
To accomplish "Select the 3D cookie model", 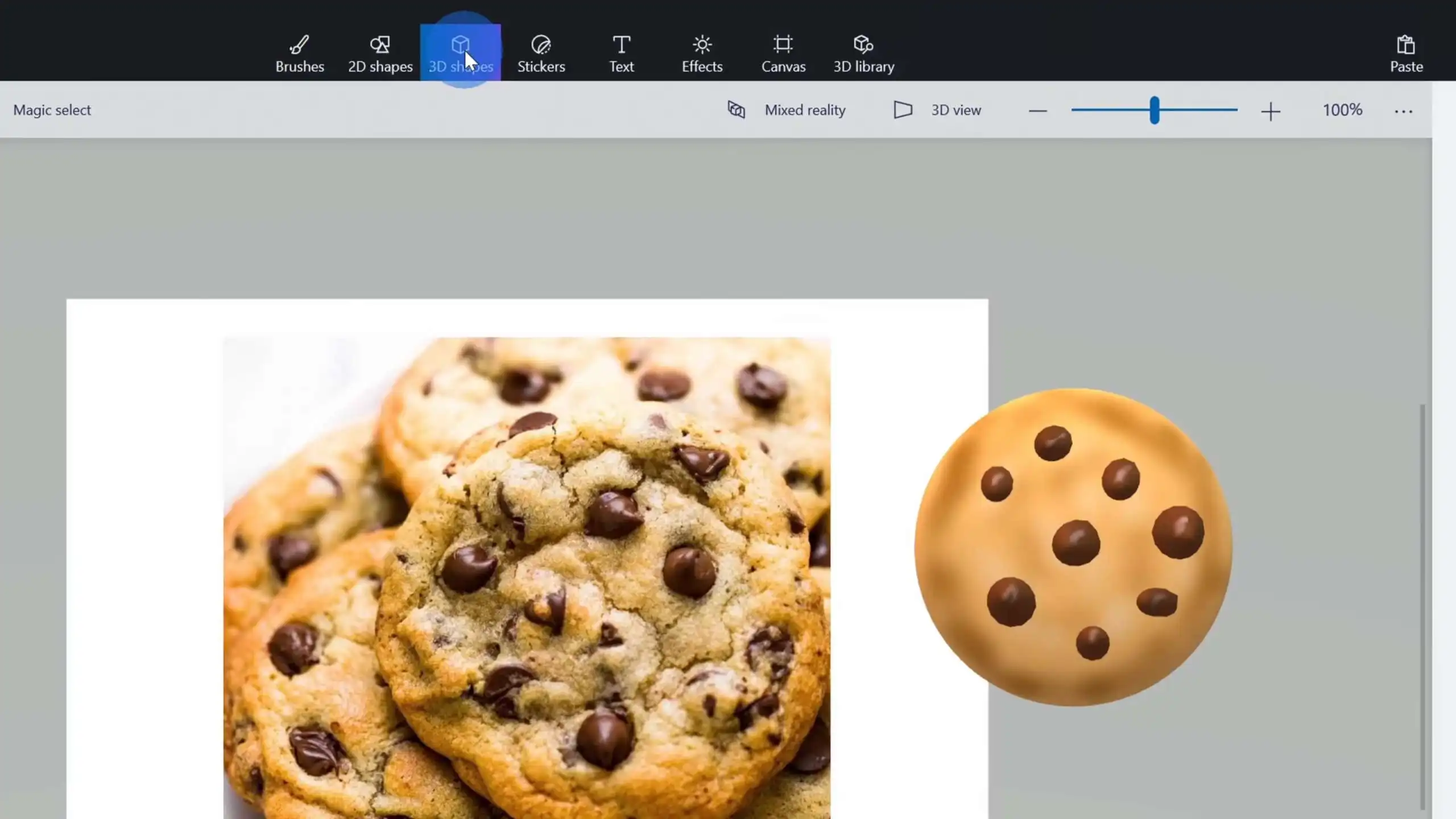I will click(1073, 547).
